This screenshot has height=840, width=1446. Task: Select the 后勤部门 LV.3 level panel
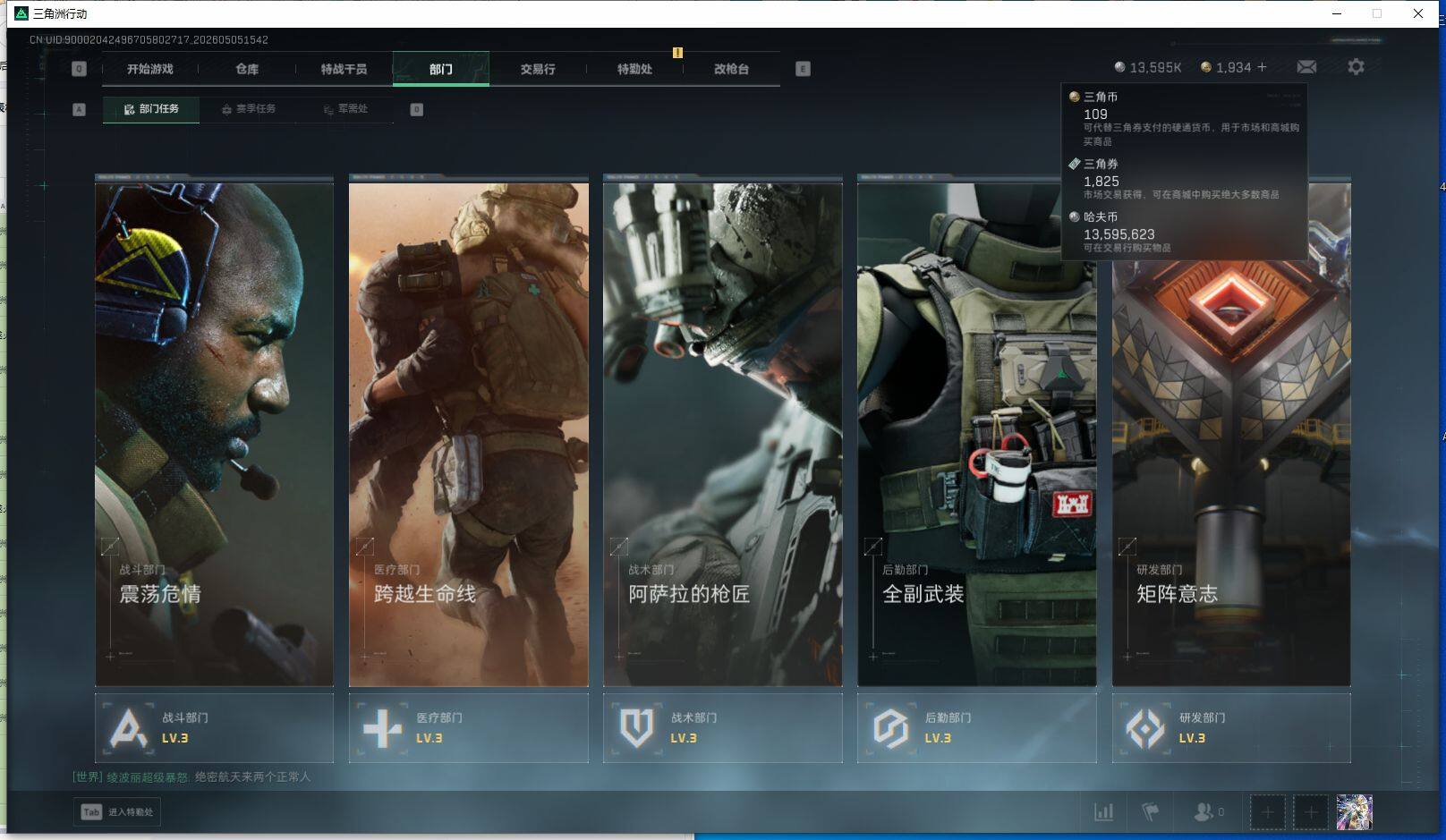coord(977,728)
